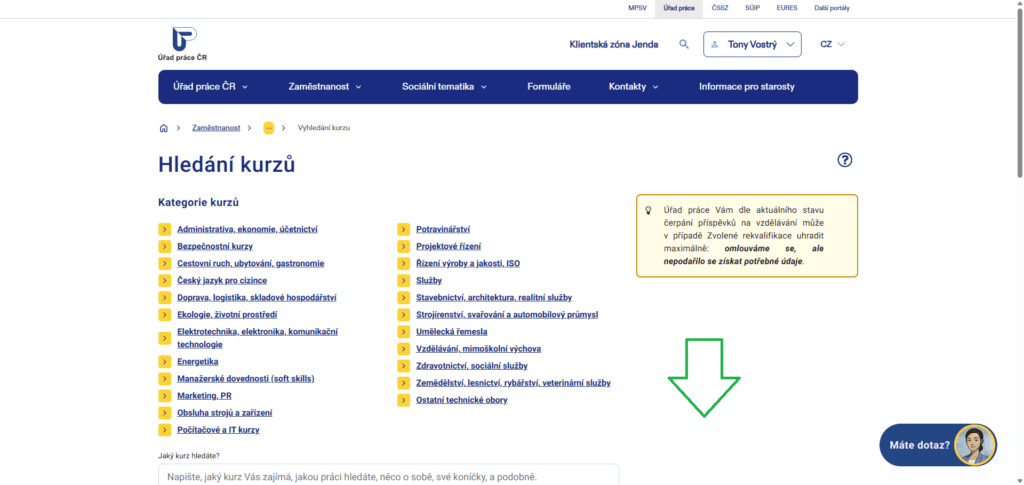Switch to the ČSSZ portal tab

(x=720, y=8)
